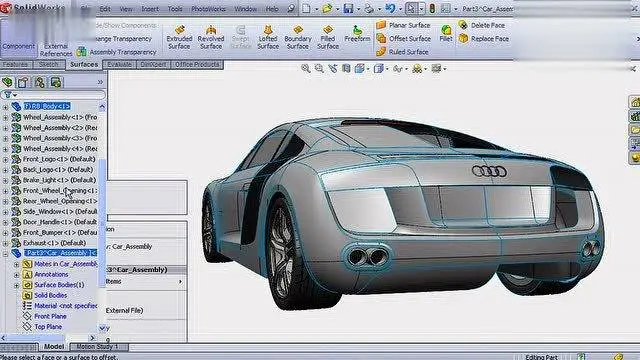The image size is (640, 360).
Task: Click the Swept Surface tool
Action: 241,38
